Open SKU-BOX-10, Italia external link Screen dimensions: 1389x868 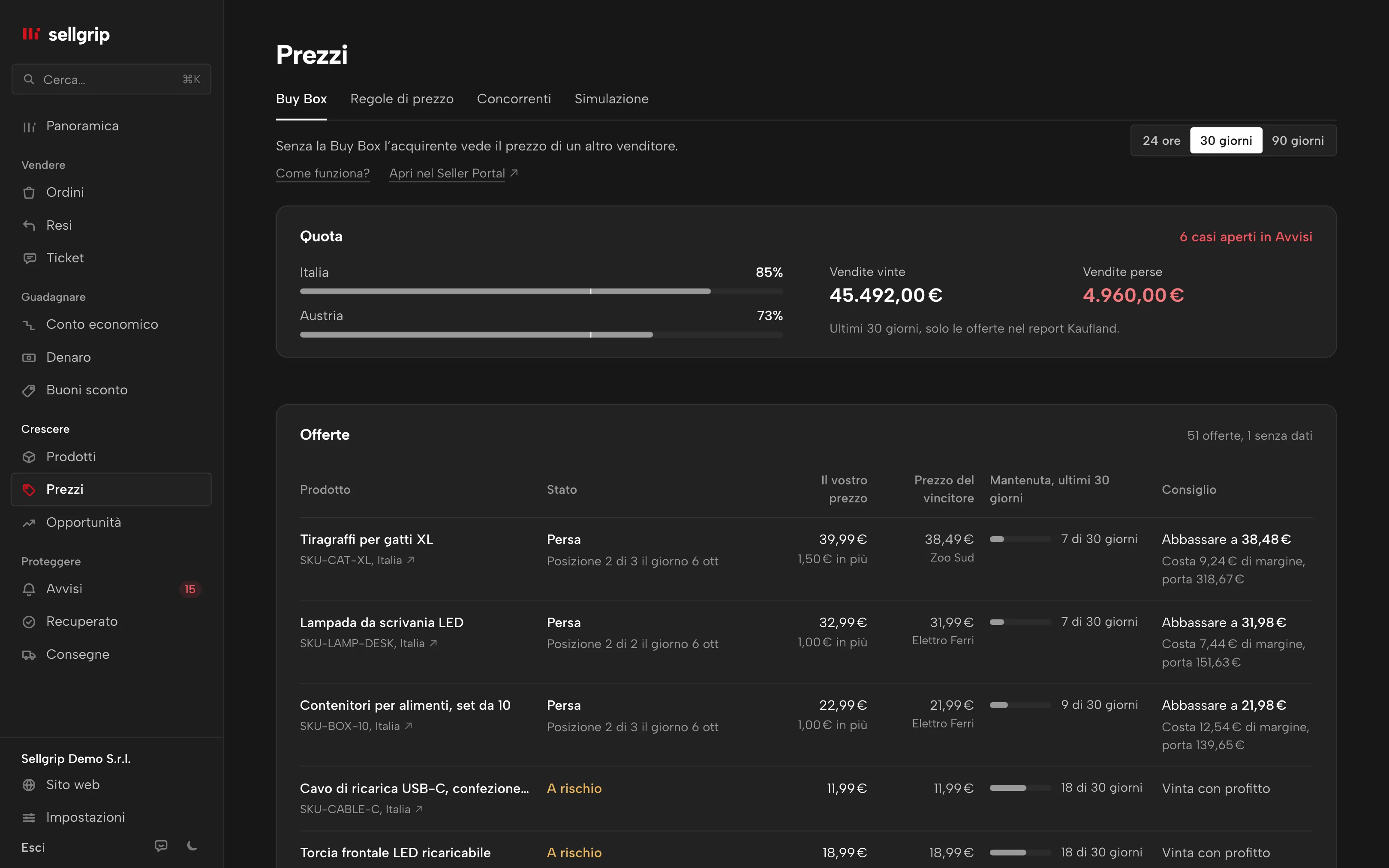[x=356, y=726]
